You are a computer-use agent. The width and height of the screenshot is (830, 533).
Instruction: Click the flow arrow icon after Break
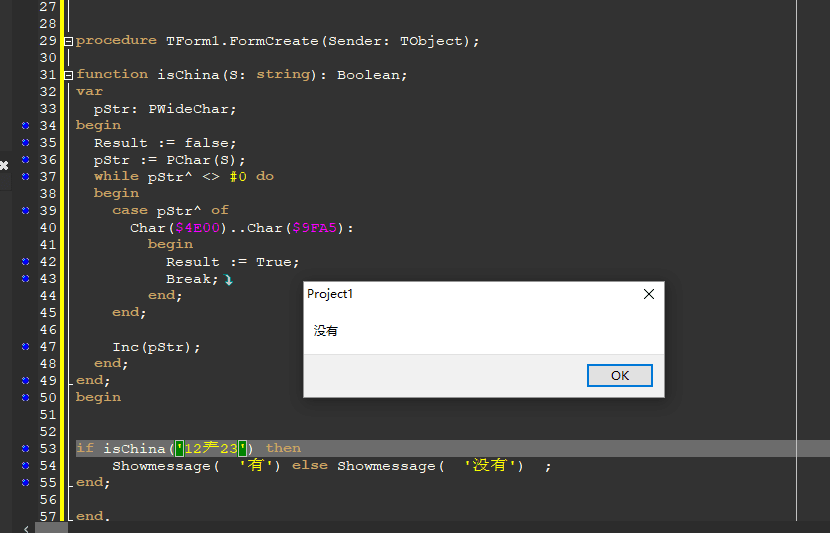point(228,280)
